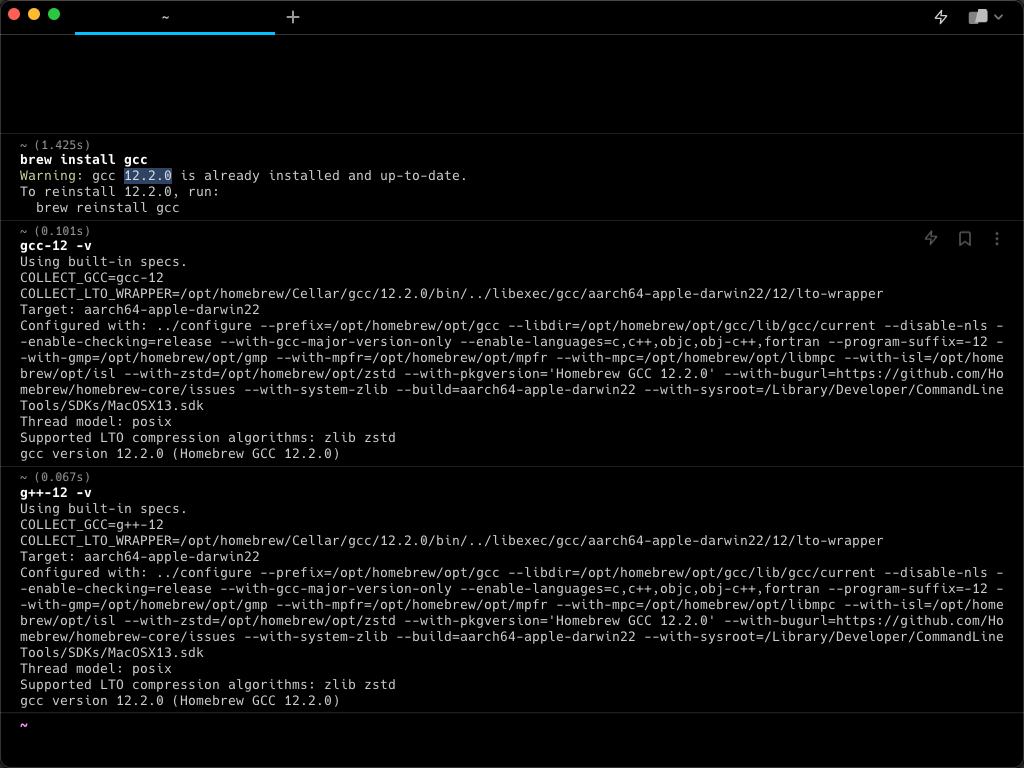Click the ~ (0.067s) block header
Viewport: 1024px width, 768px height.
click(x=56, y=477)
